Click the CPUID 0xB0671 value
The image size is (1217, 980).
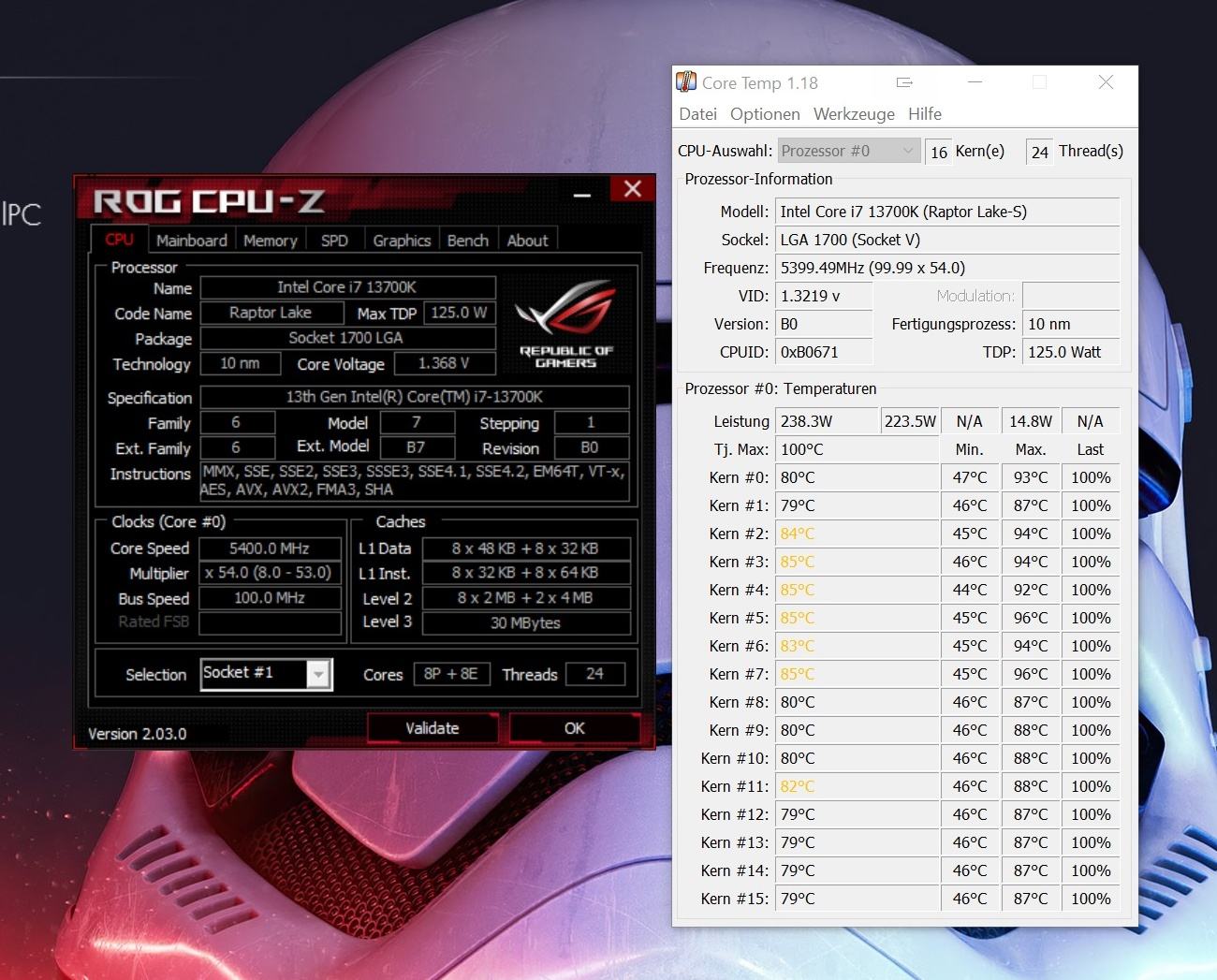824,352
